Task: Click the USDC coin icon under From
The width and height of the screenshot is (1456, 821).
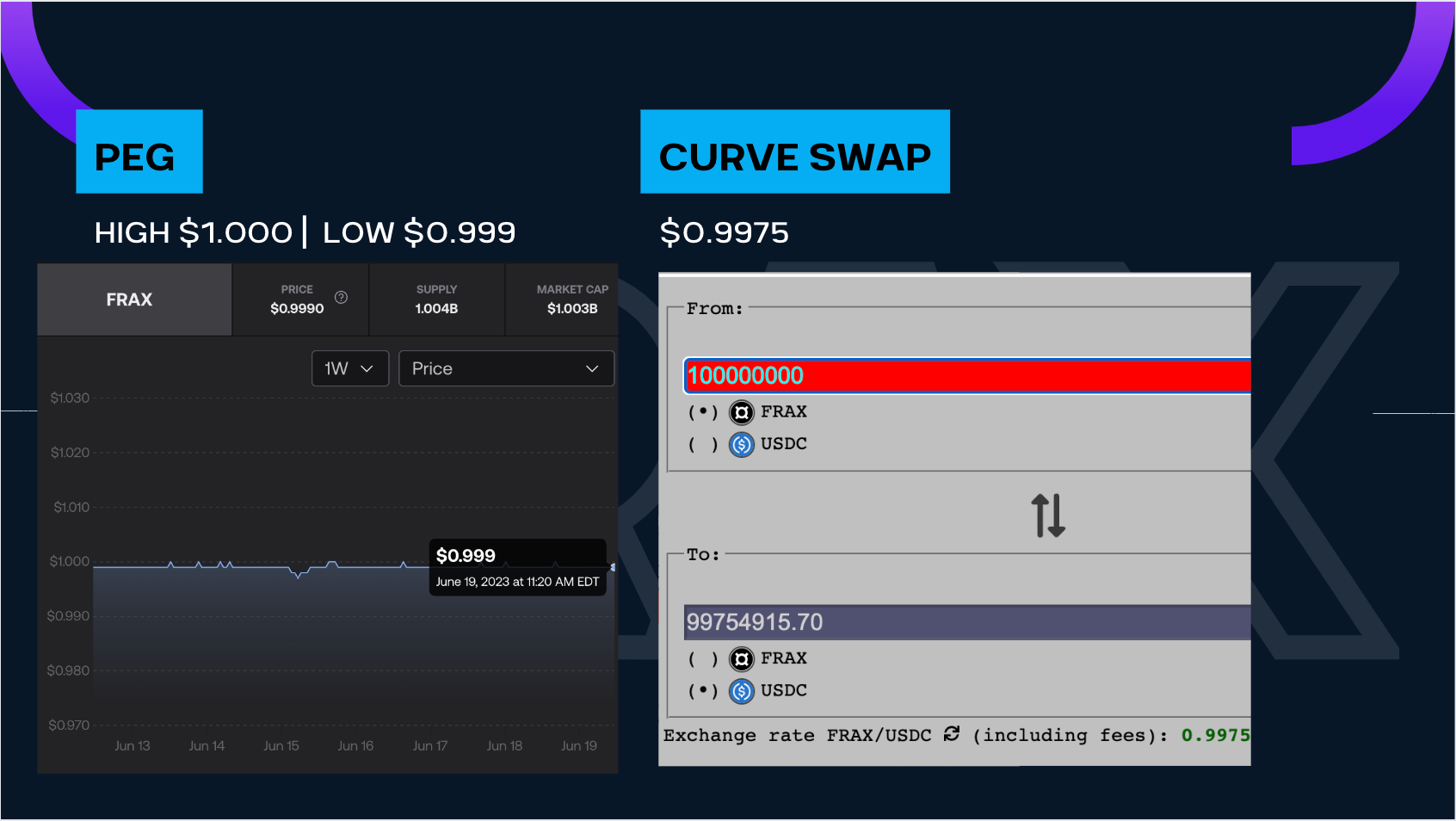Action: [741, 445]
